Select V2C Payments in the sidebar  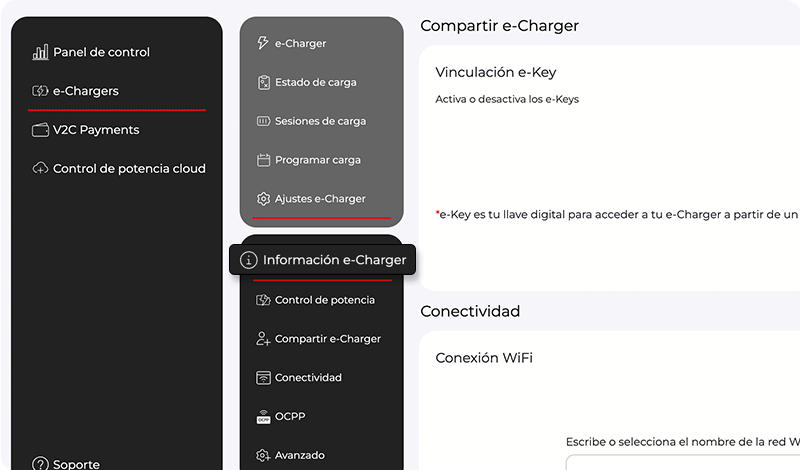[x=95, y=130]
